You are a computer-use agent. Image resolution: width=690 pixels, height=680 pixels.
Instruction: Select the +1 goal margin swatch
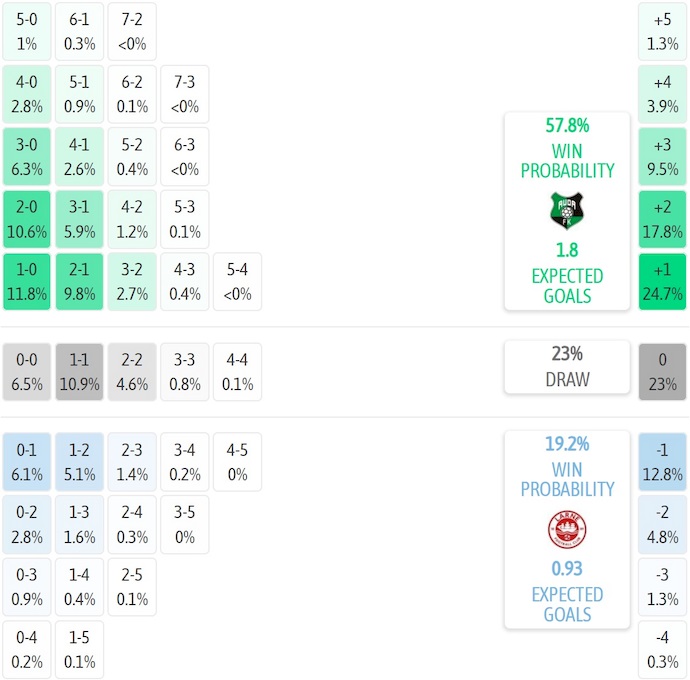pyautogui.click(x=663, y=282)
